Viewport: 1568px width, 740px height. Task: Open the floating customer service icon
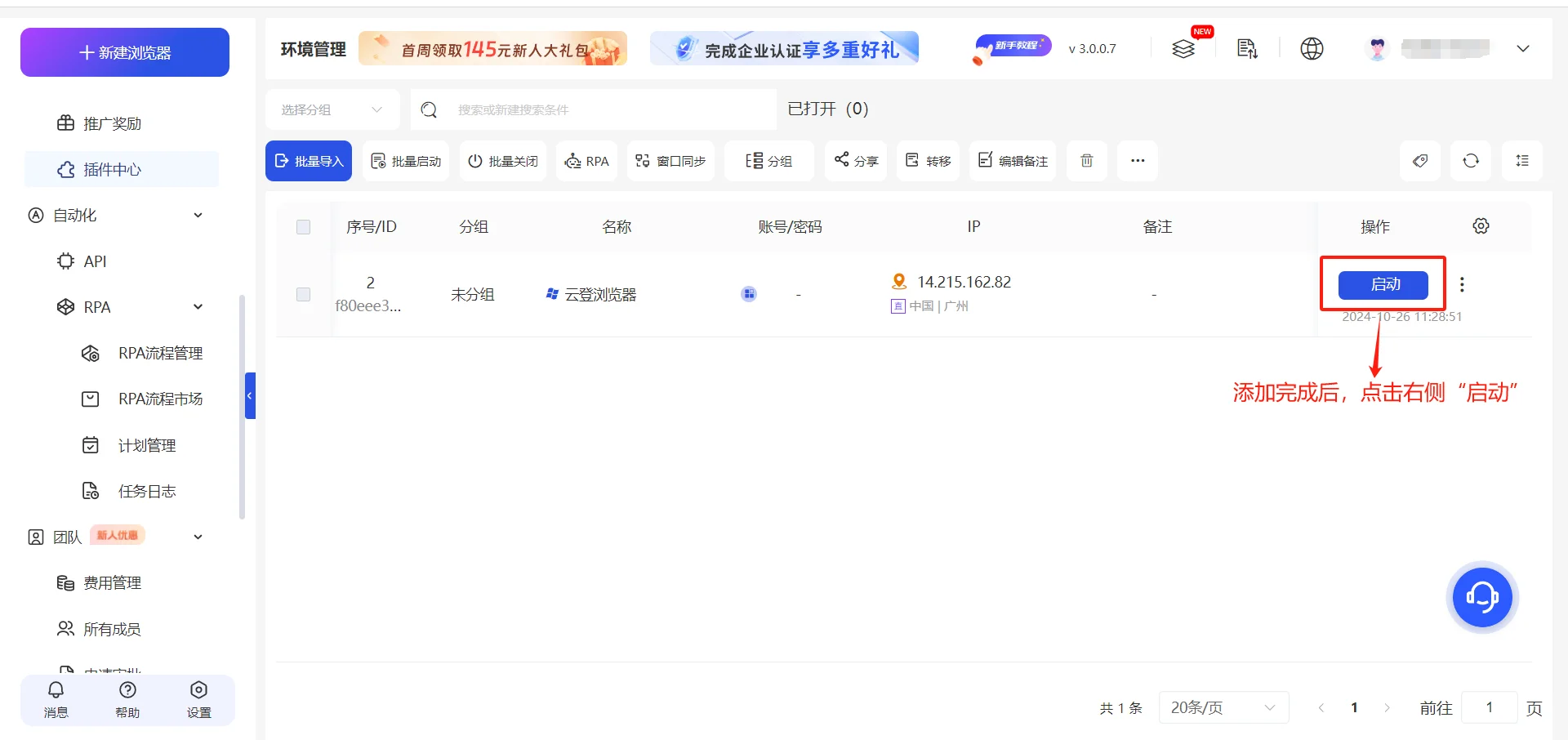pyautogui.click(x=1481, y=597)
